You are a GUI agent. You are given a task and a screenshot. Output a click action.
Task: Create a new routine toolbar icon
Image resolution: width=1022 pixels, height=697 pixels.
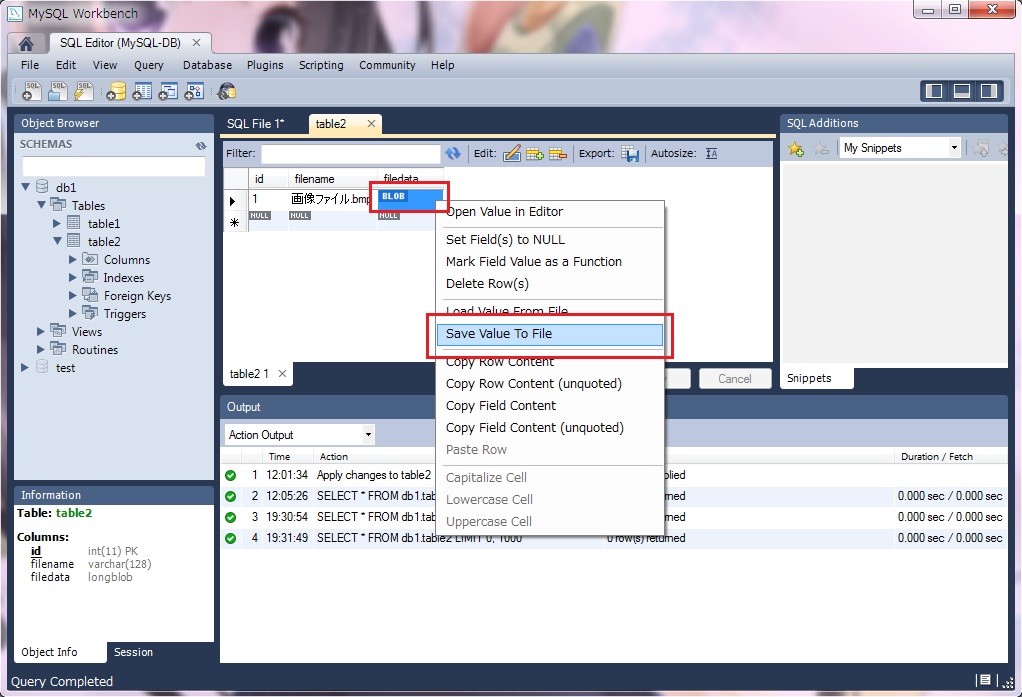194,91
